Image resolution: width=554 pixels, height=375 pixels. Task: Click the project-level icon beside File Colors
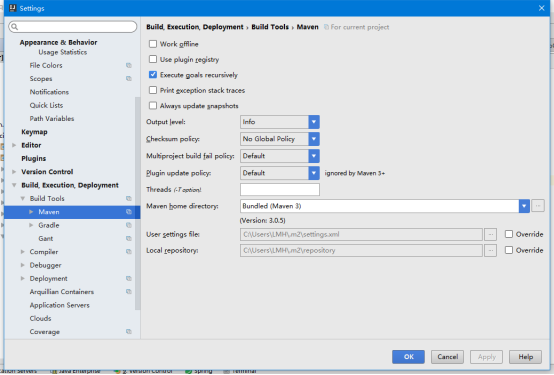(129, 65)
